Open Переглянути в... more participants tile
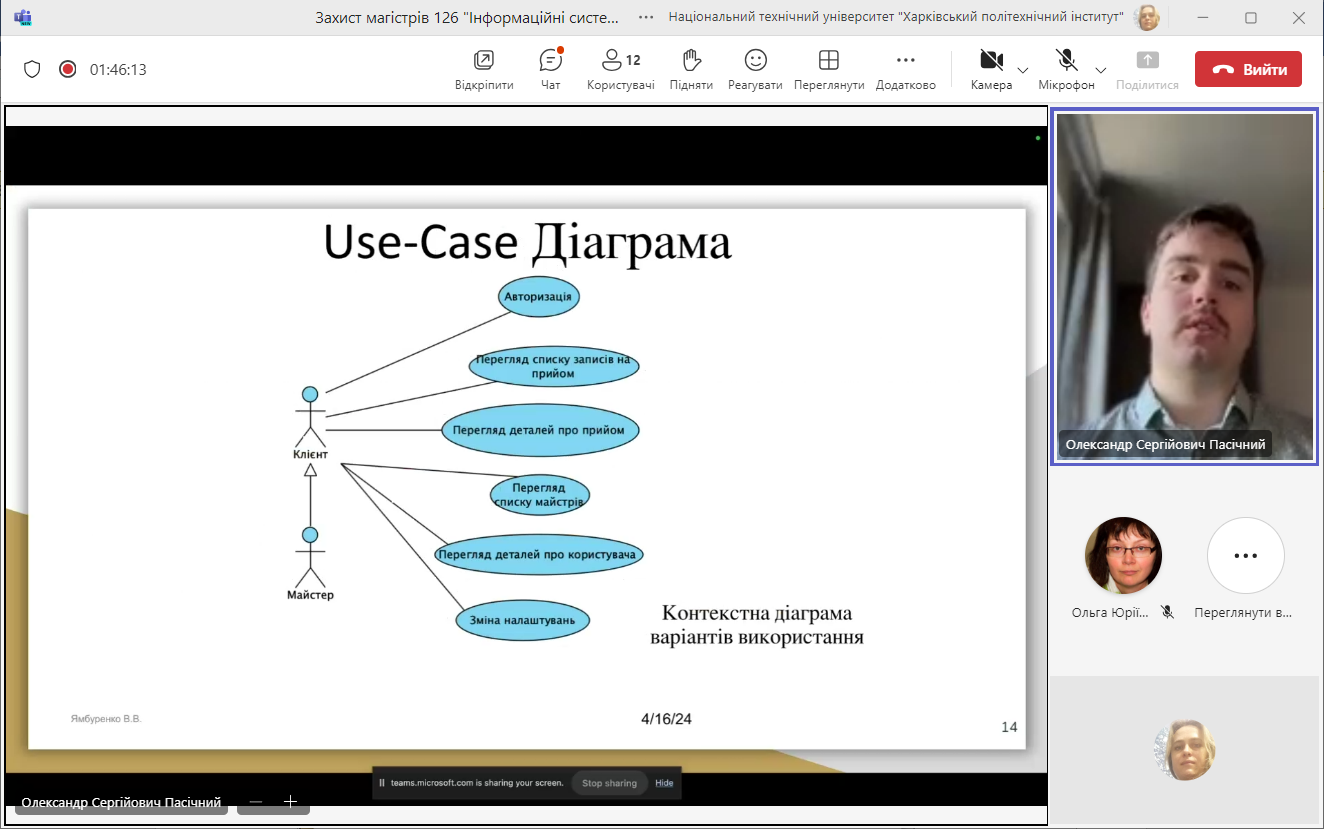Screen dimensions: 1324x829 [1245, 556]
